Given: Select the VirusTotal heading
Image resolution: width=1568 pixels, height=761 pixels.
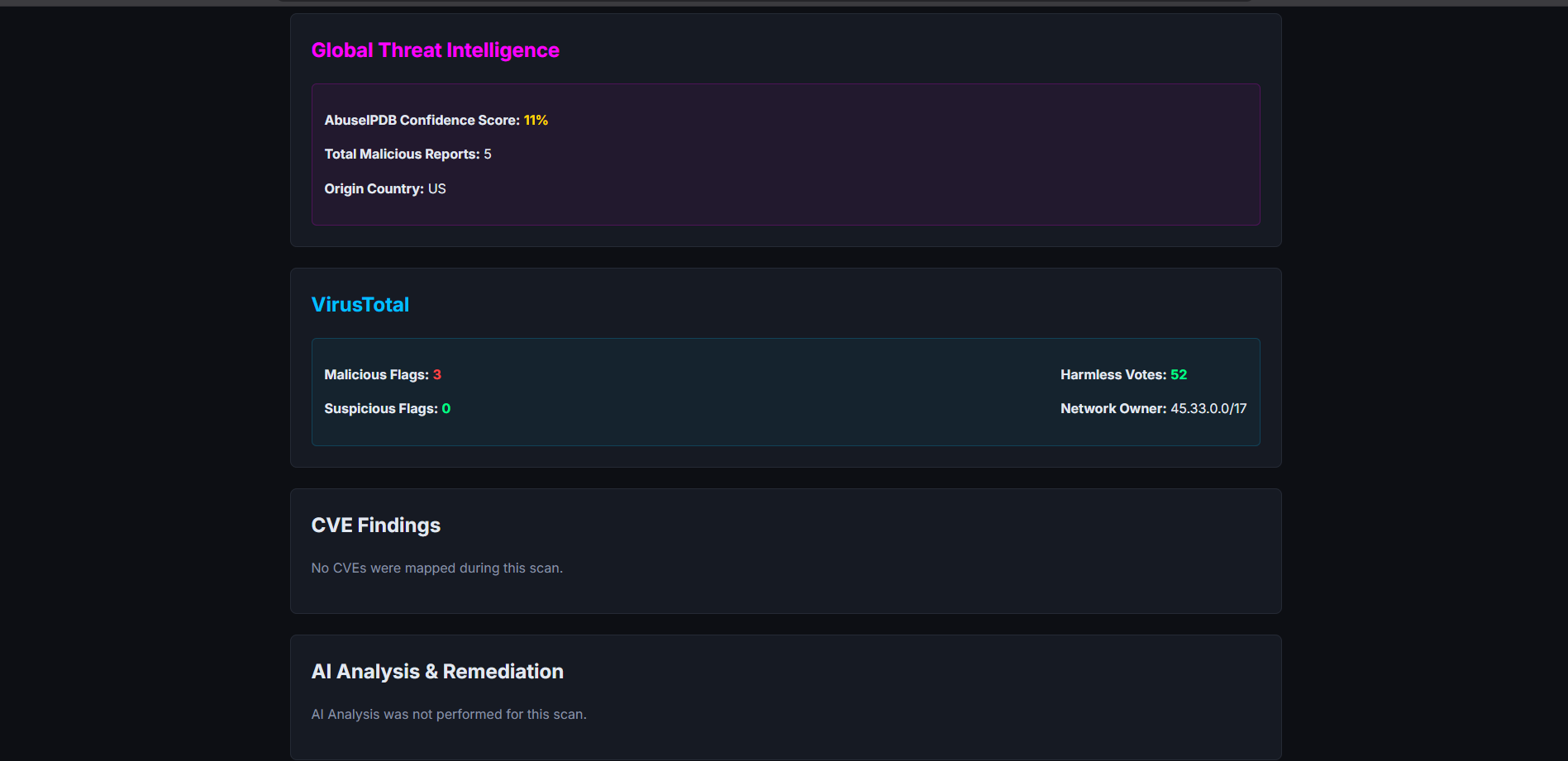Looking at the screenshot, I should pos(360,305).
